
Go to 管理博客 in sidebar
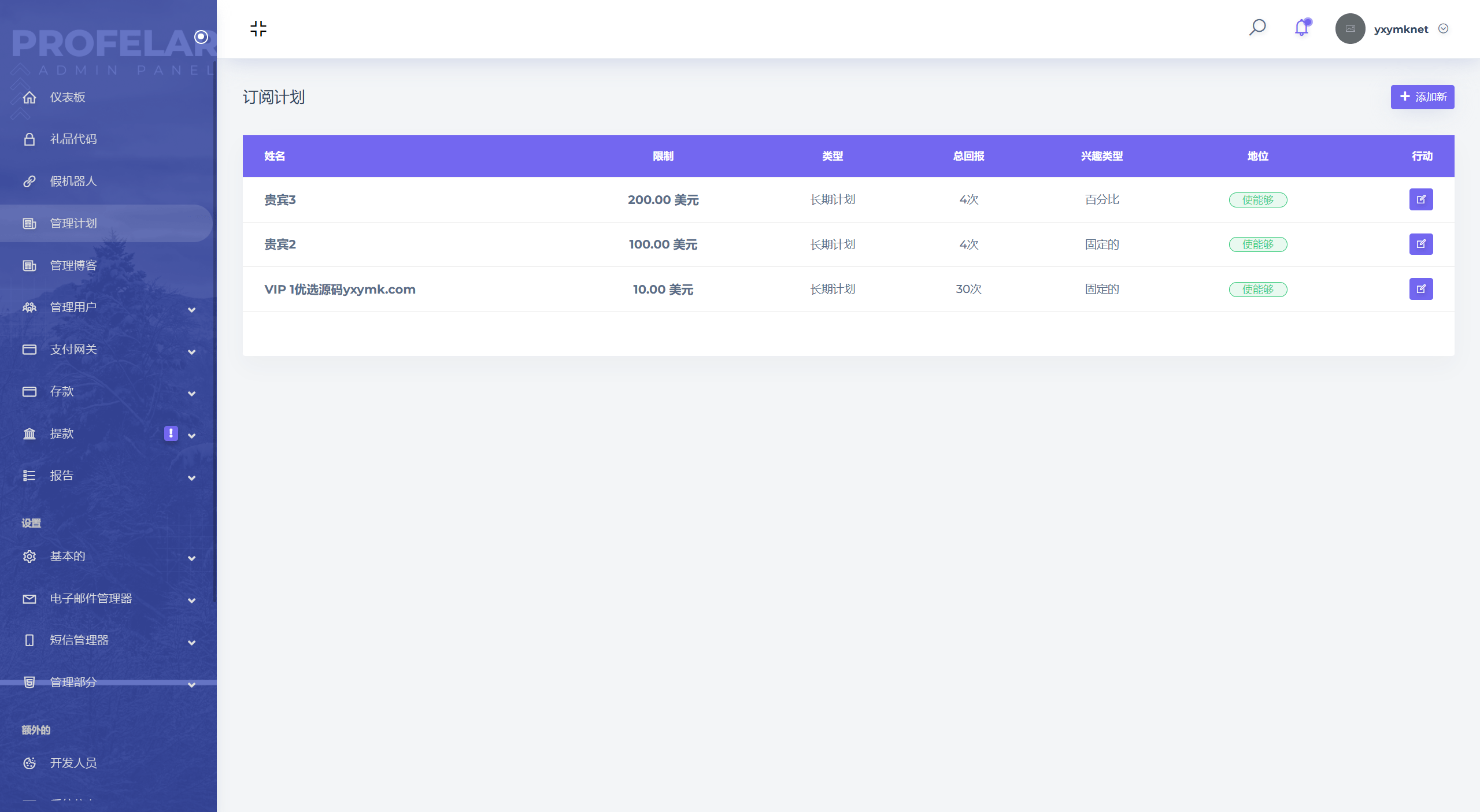click(73, 265)
